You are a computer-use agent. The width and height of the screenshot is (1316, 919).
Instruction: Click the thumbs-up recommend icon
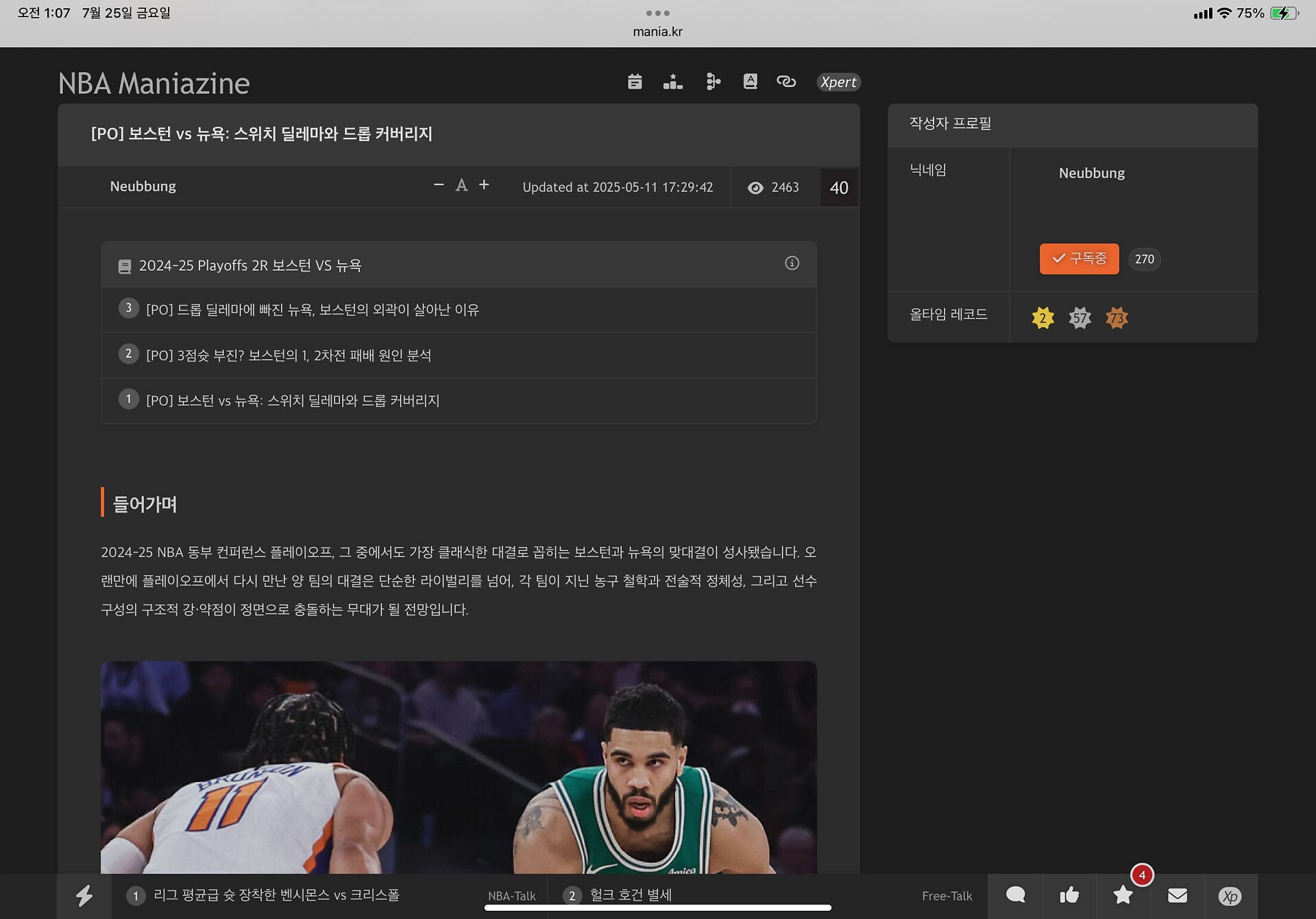[1069, 895]
